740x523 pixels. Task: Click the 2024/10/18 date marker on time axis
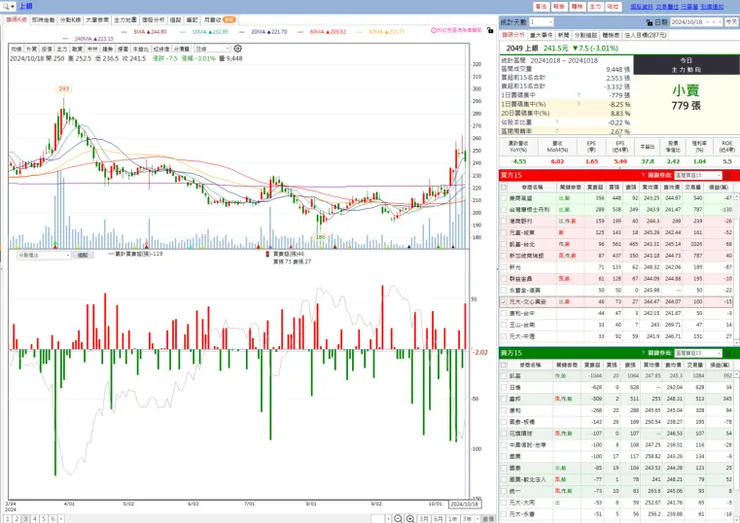tap(464, 504)
